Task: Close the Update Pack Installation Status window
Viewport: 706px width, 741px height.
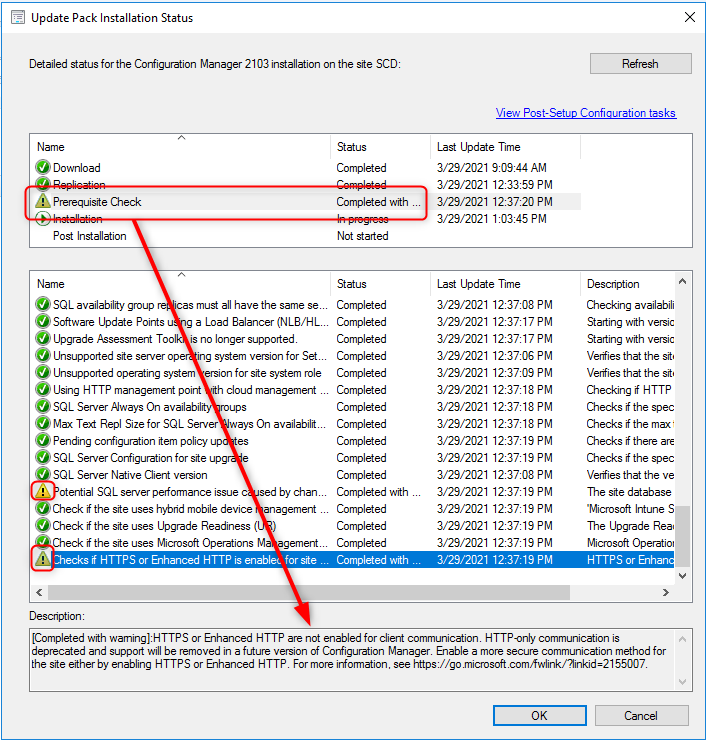Action: tap(689, 17)
